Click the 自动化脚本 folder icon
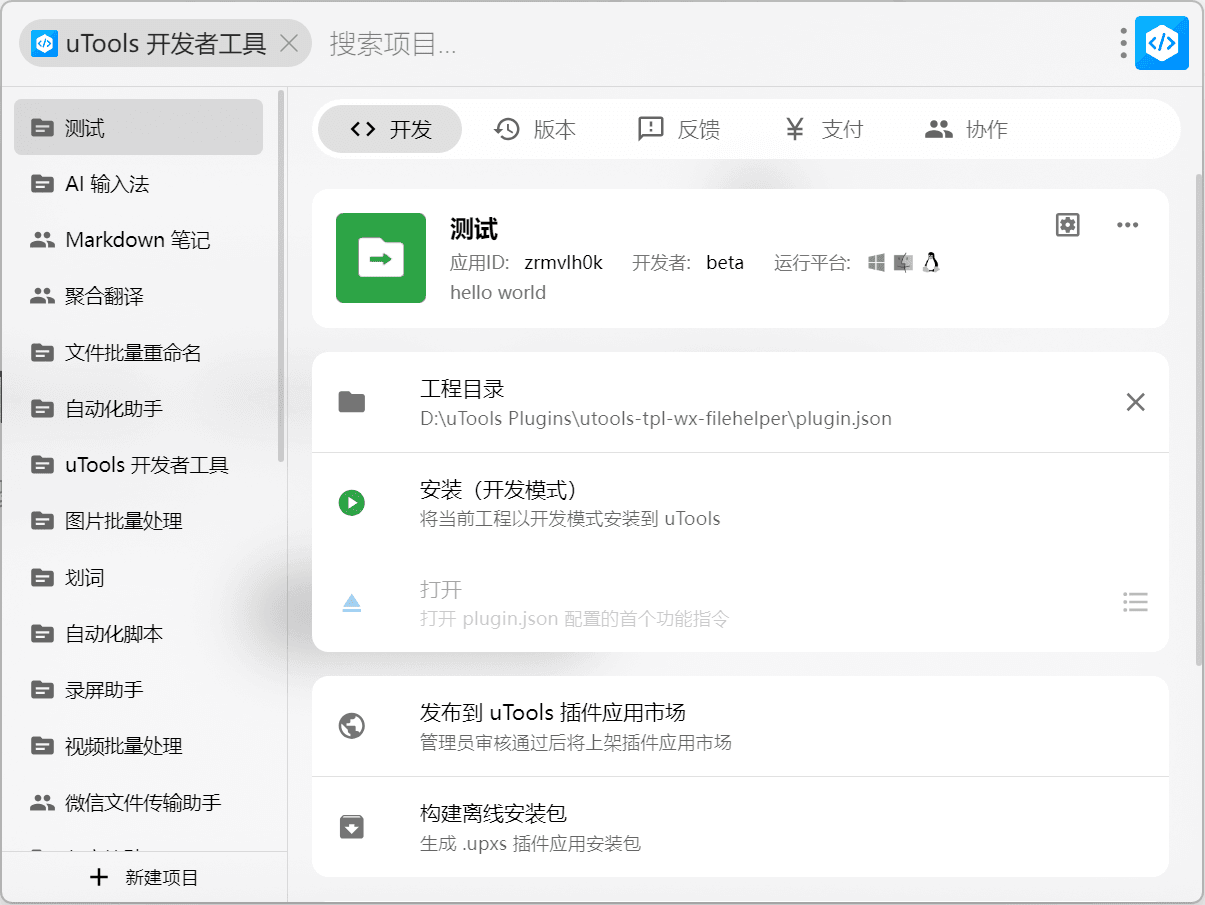 [x=42, y=634]
